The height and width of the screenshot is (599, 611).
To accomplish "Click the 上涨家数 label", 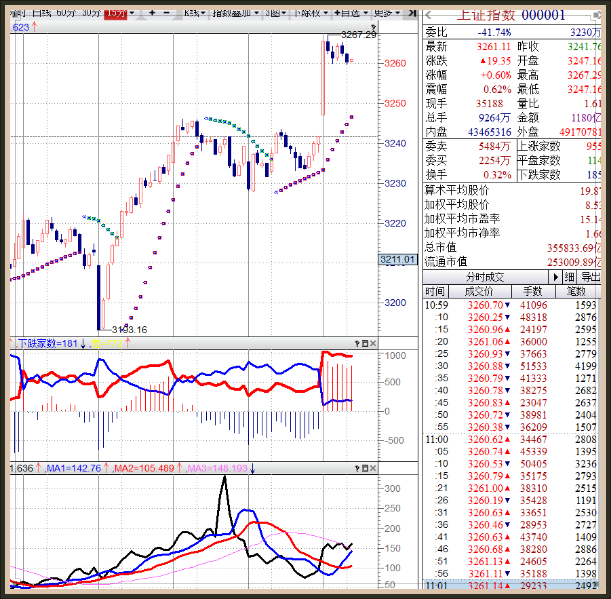I will tap(539, 146).
